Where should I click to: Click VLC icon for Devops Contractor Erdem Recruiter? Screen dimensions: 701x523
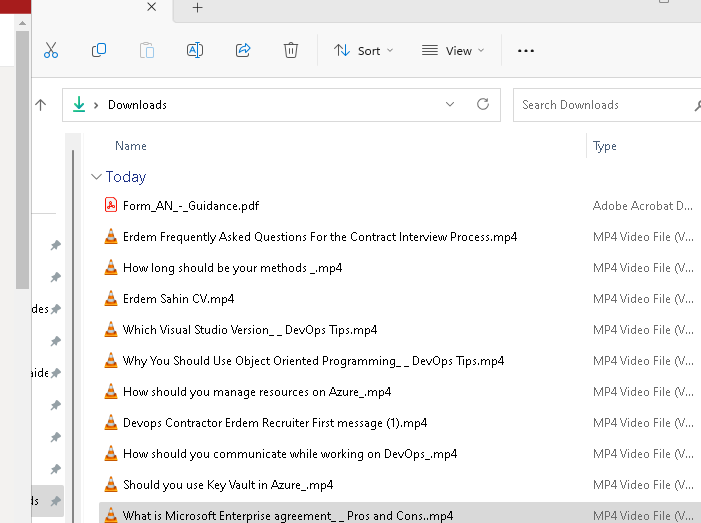tap(111, 422)
